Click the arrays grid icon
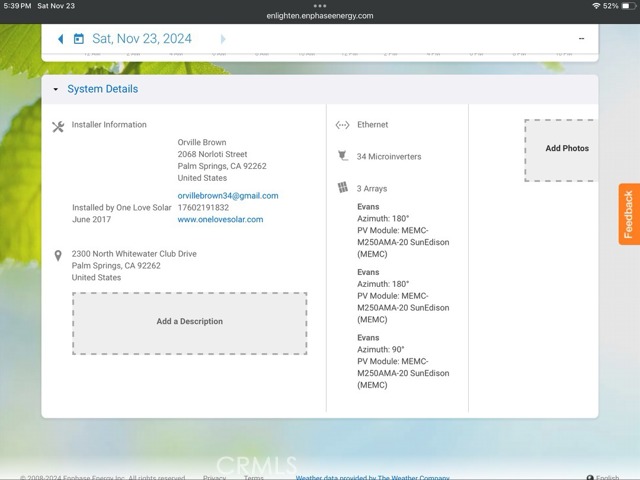640x480 pixels. pos(343,188)
